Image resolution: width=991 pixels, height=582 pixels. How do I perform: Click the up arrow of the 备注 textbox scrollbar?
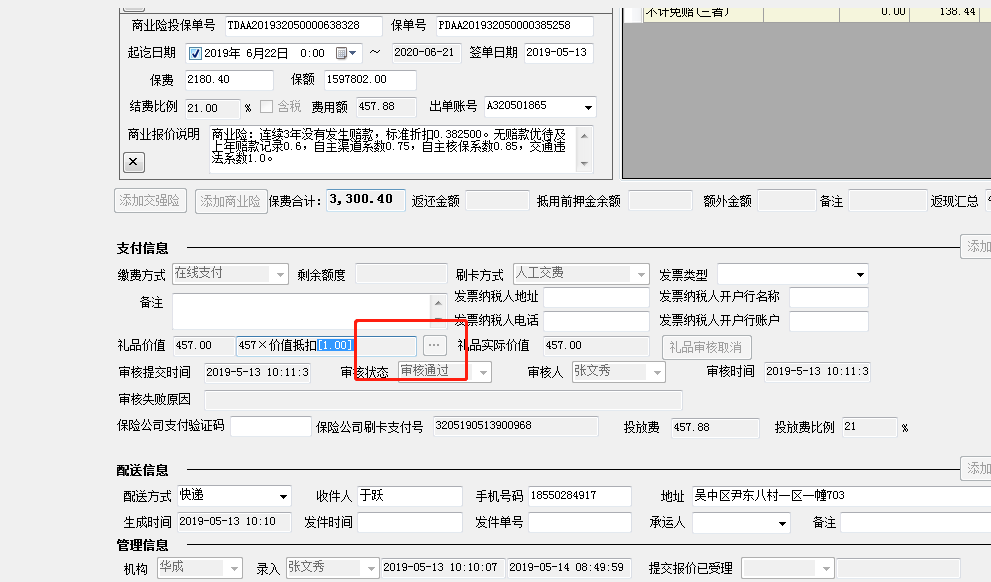[x=438, y=302]
